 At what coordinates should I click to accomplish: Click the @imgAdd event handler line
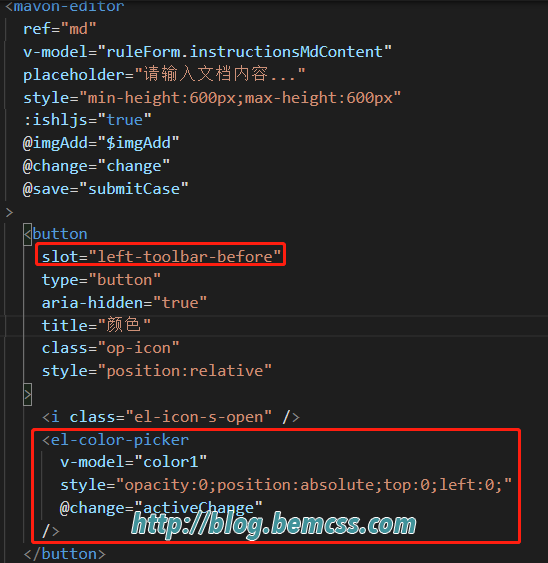pyautogui.click(x=101, y=143)
